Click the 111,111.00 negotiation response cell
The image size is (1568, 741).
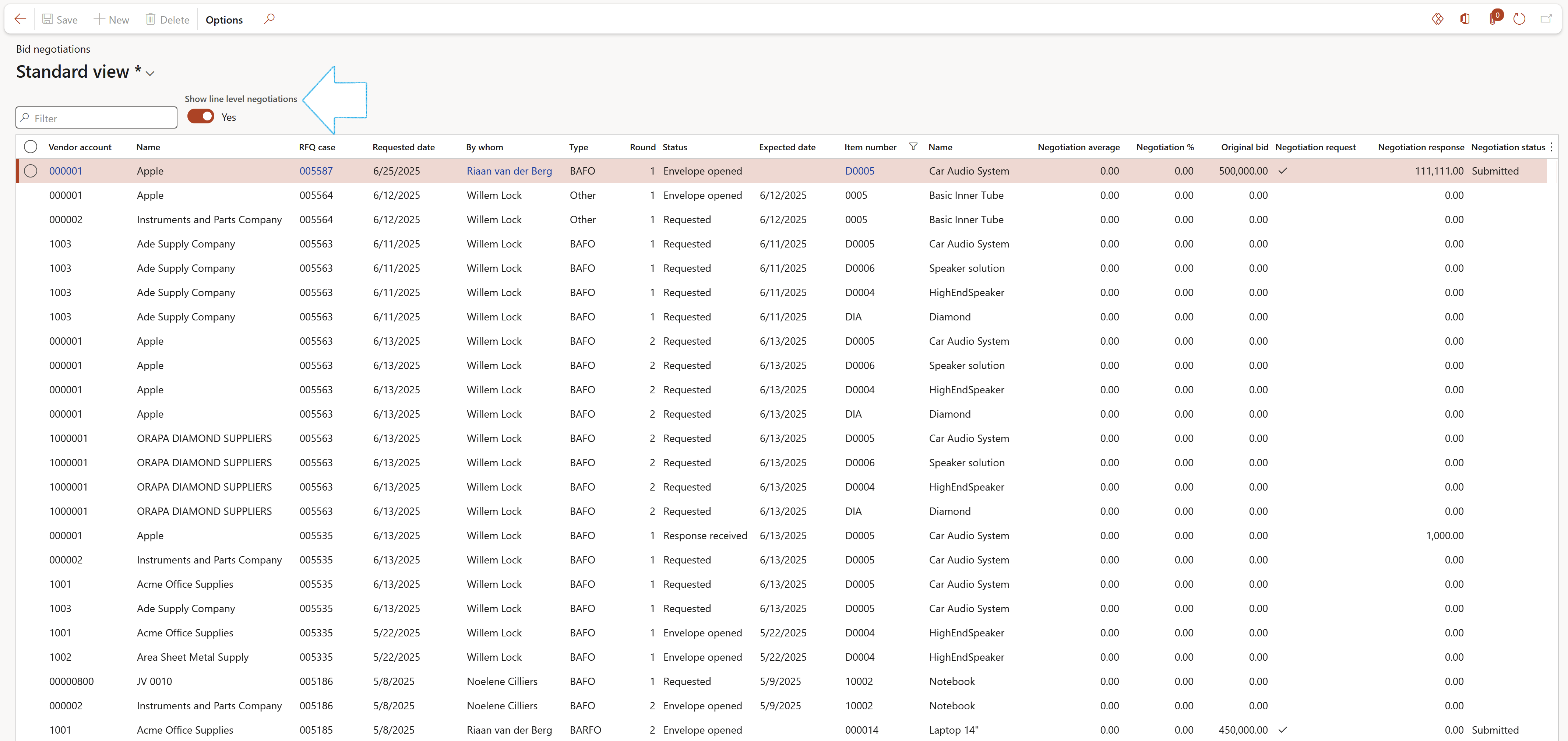click(x=1439, y=171)
